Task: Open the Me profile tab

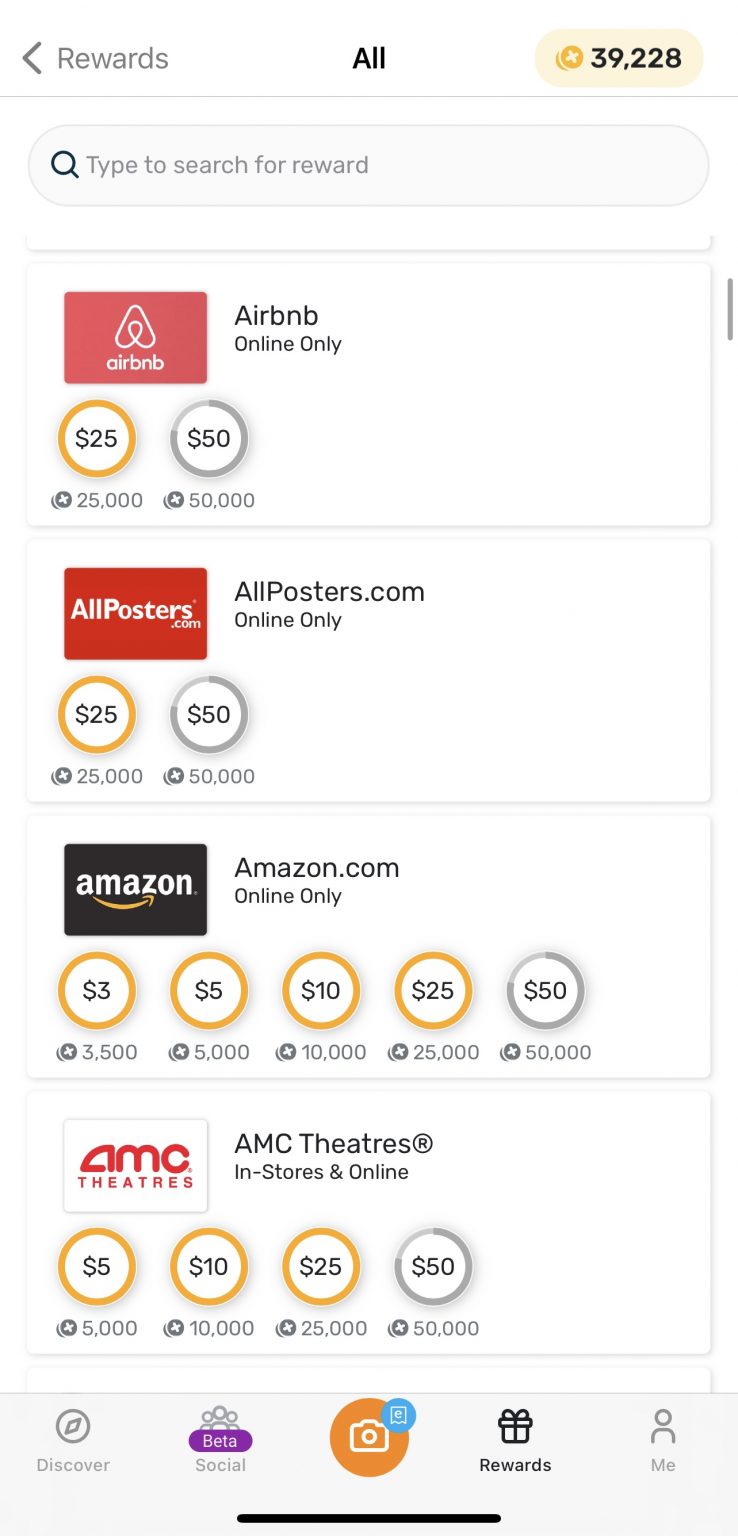Action: click(663, 1440)
